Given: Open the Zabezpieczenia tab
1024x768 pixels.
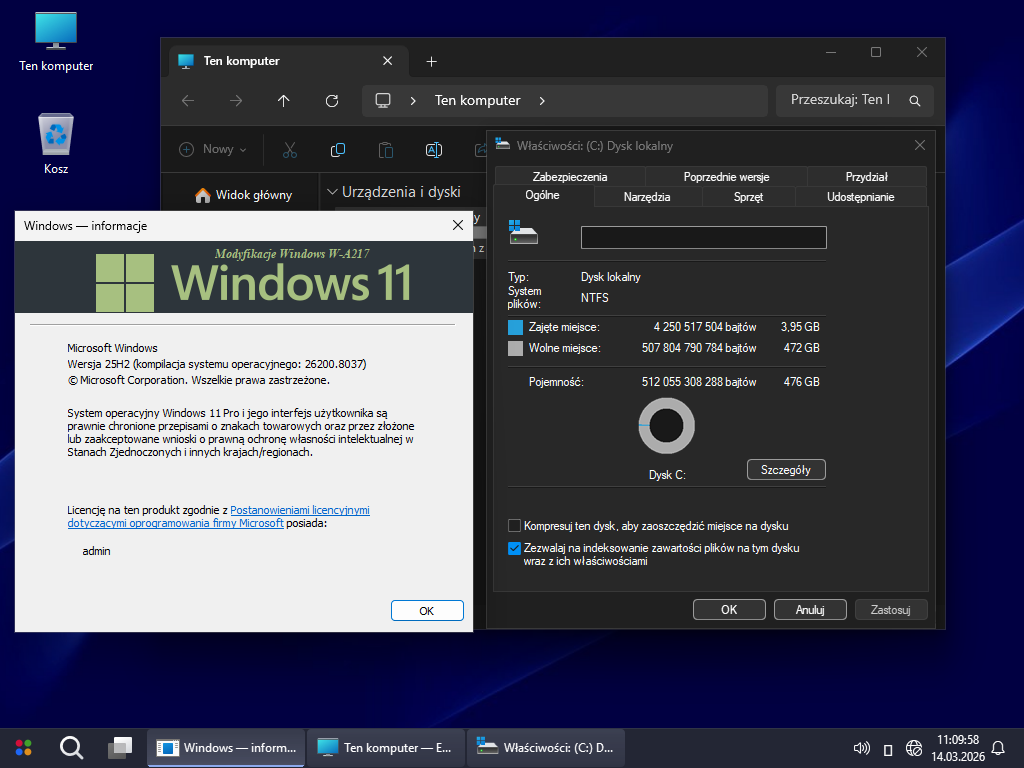Looking at the screenshot, I should [x=569, y=177].
